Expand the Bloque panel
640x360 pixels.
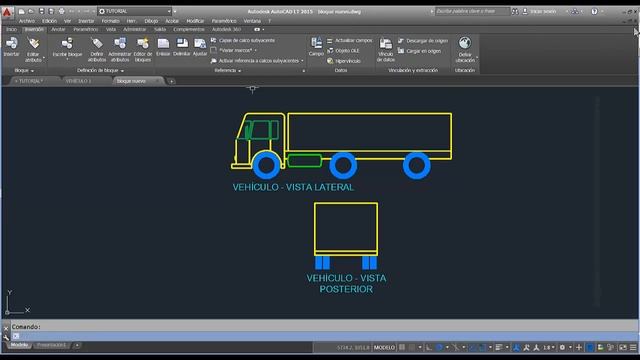[24, 71]
